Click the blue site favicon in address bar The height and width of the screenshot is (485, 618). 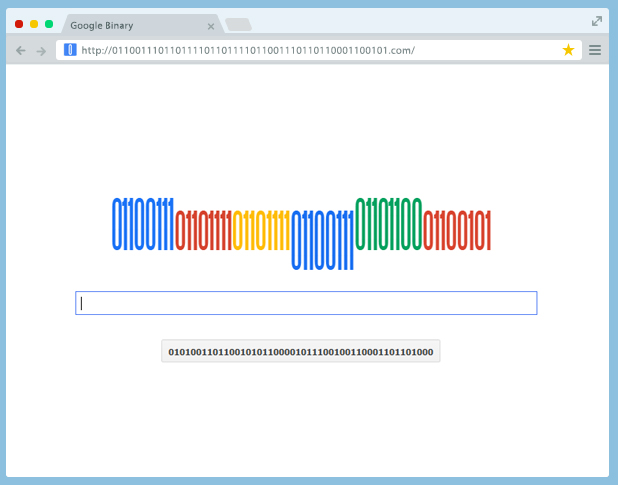[x=70, y=50]
